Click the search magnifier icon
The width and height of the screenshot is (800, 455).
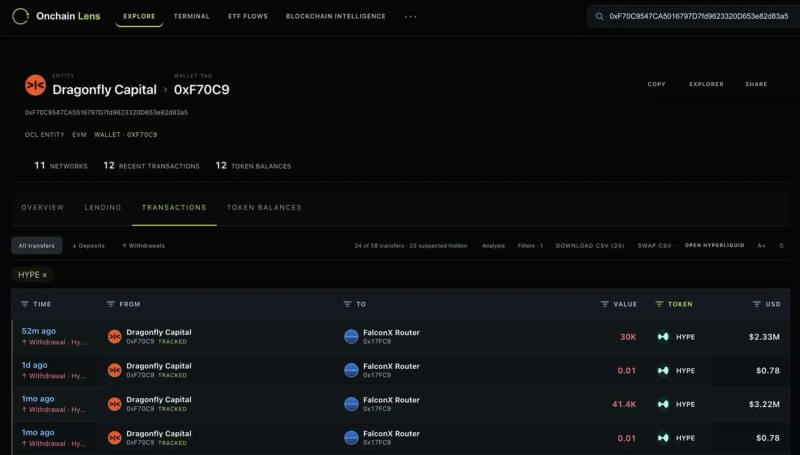click(599, 16)
